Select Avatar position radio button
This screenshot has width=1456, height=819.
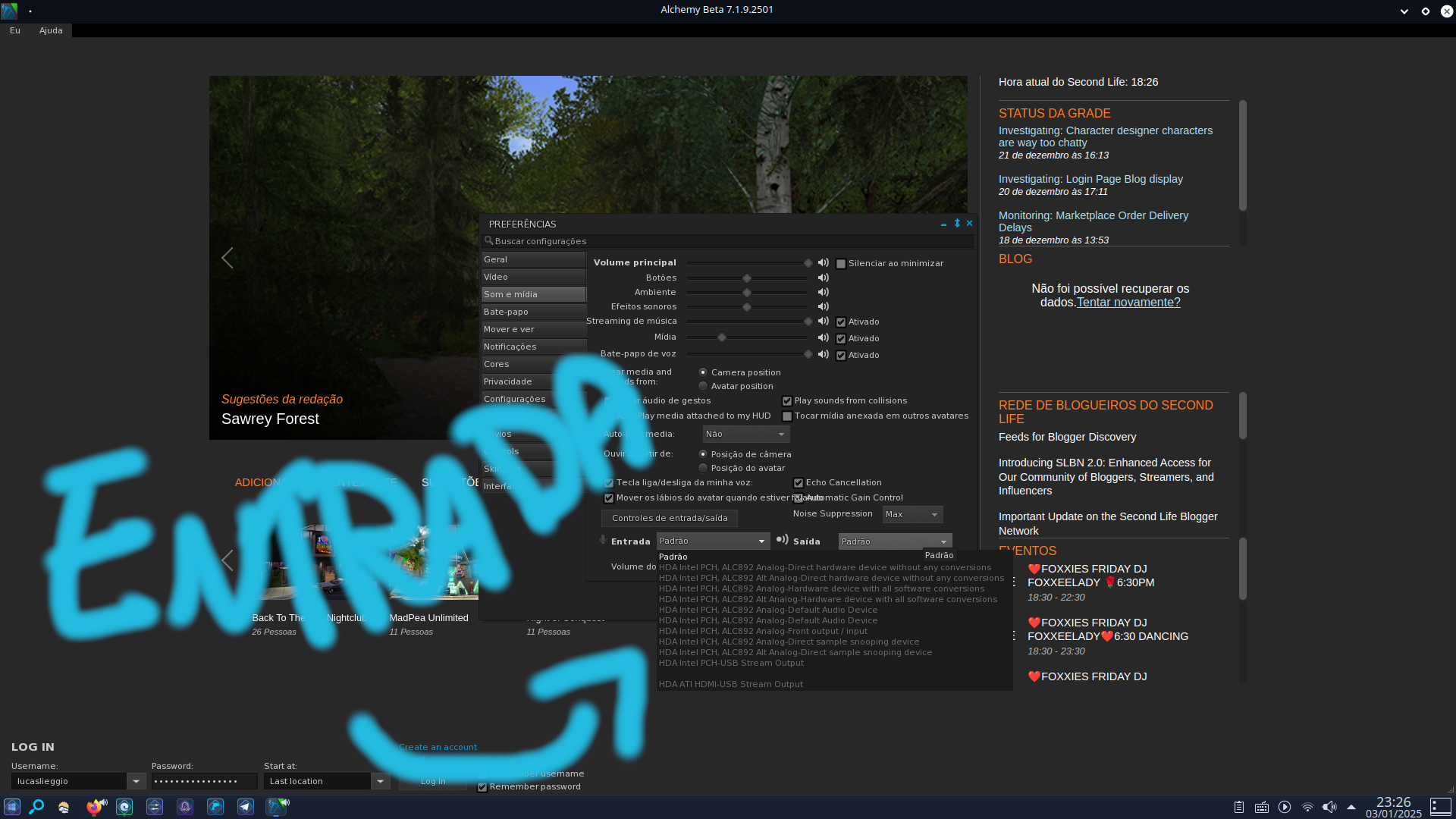[x=703, y=386]
